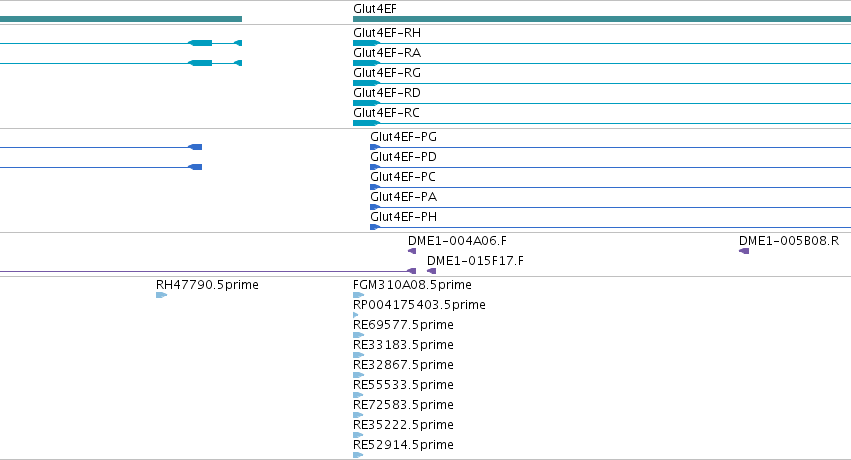The height and width of the screenshot is (460, 851).
Task: Click the Glut4EF-PA protein label
Action: coord(403,197)
